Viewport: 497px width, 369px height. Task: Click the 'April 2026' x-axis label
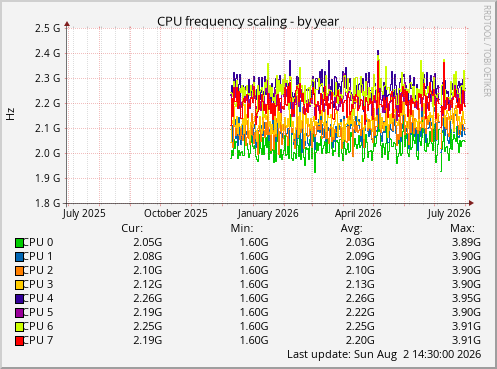coord(358,214)
